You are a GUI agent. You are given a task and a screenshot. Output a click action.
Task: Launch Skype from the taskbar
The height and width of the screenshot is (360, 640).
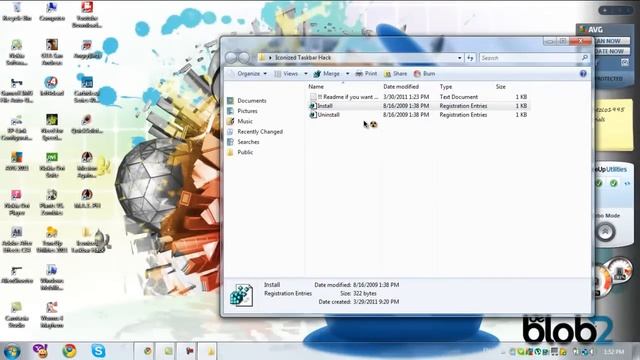click(x=98, y=351)
